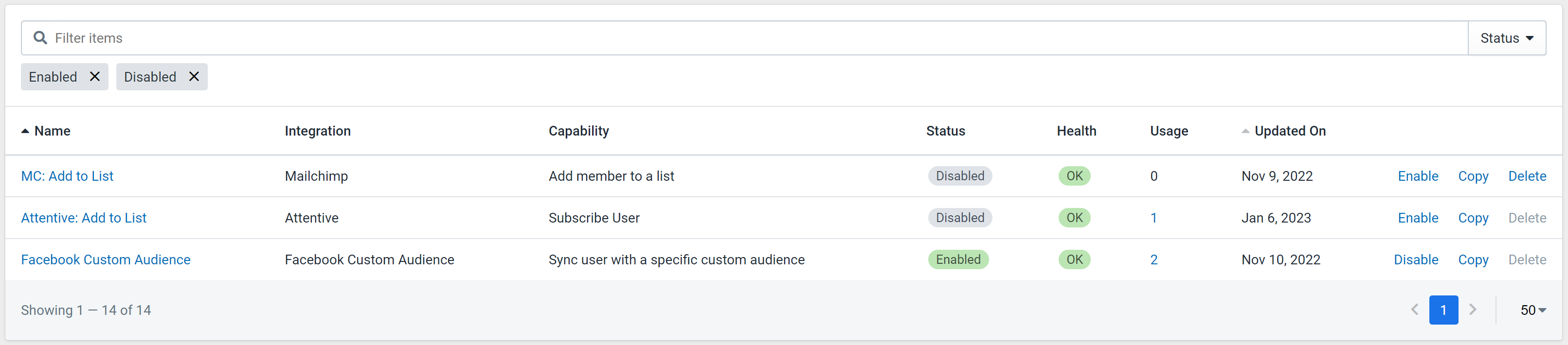
Task: Click the Health column header
Action: coord(1076,131)
